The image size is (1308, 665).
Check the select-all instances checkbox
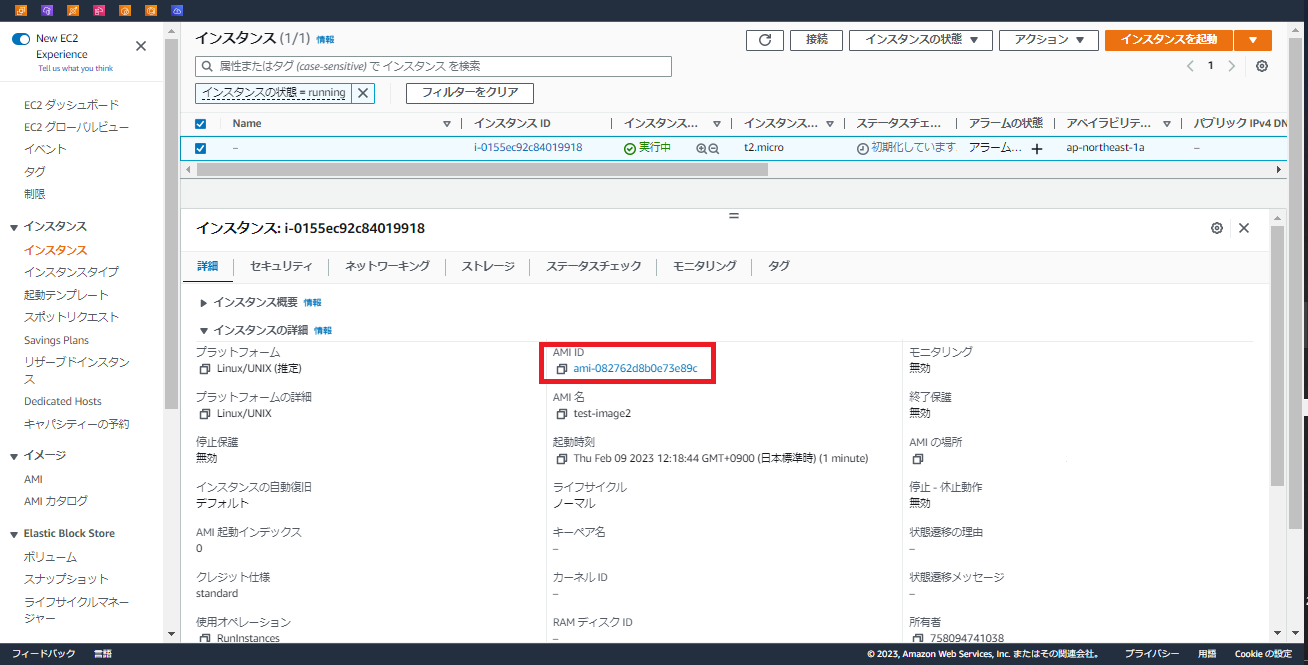pos(200,123)
